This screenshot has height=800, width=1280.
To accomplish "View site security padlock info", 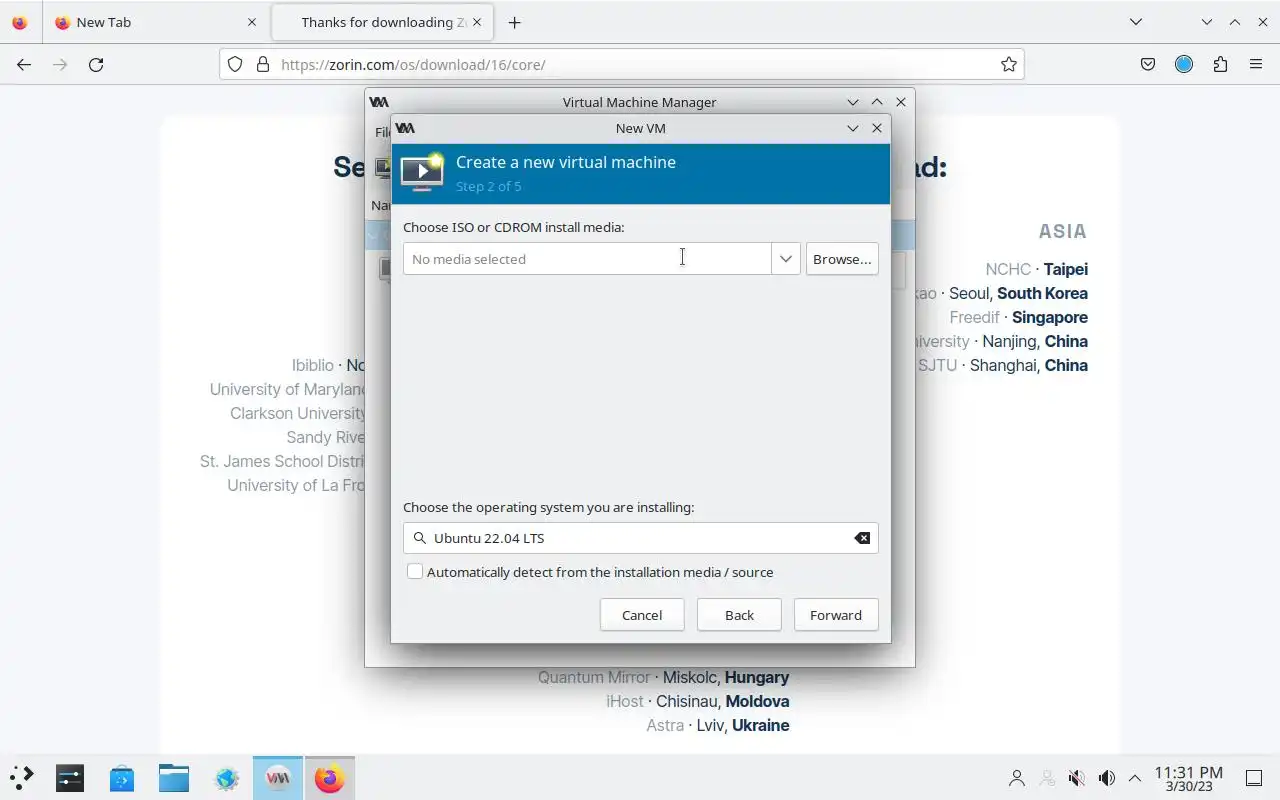I will (263, 64).
